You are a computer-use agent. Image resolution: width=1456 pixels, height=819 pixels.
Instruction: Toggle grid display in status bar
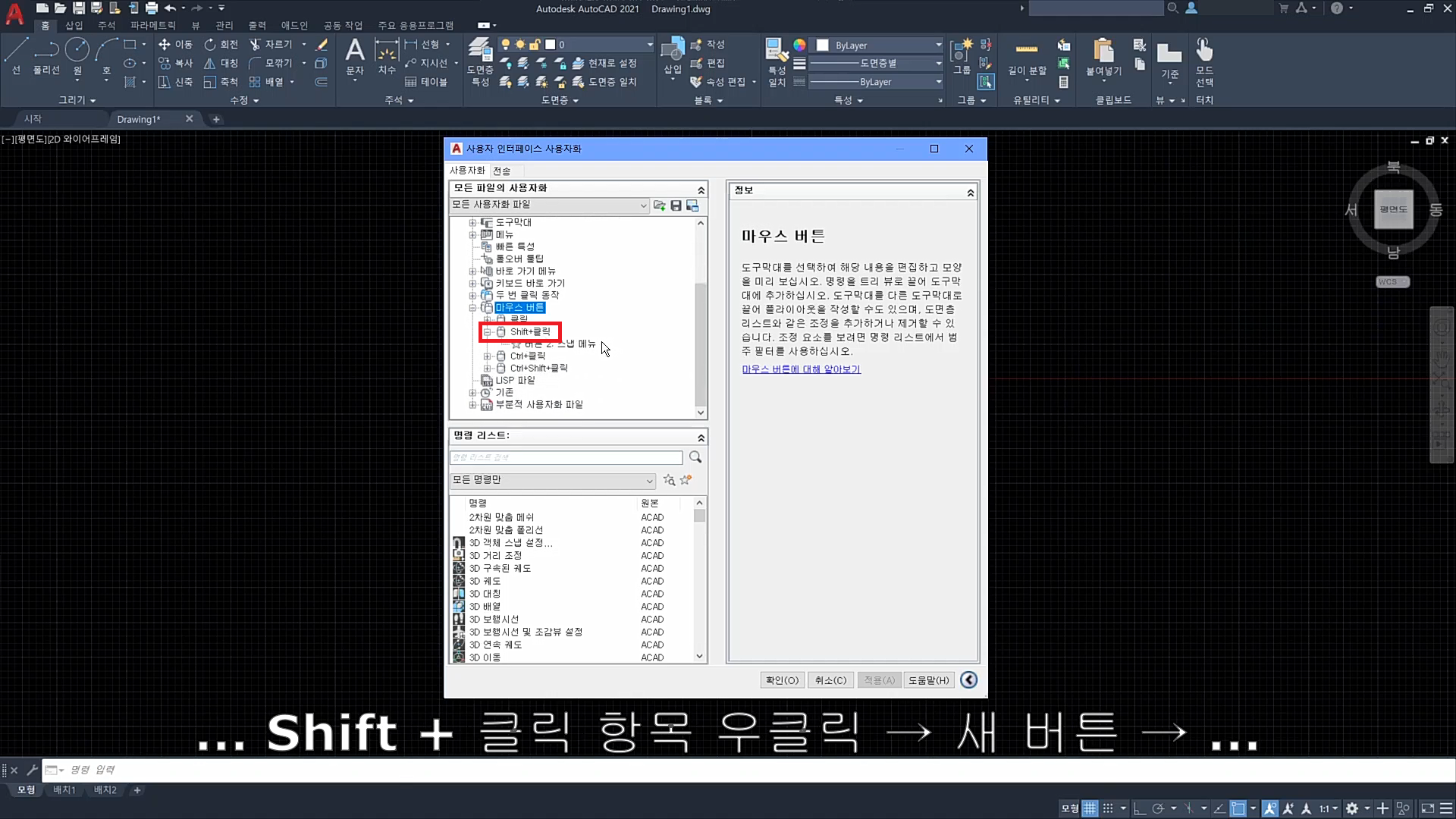click(x=1090, y=808)
